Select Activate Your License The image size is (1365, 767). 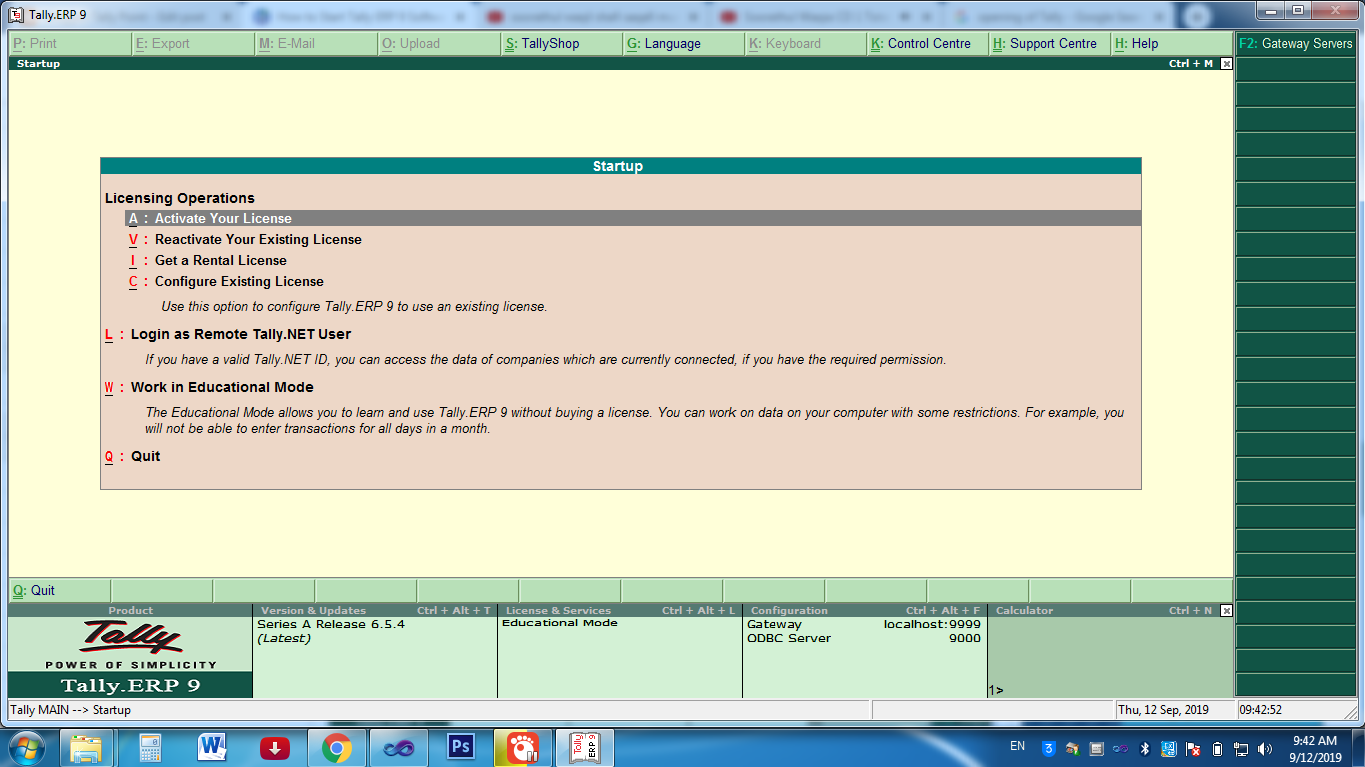pyautogui.click(x=632, y=218)
